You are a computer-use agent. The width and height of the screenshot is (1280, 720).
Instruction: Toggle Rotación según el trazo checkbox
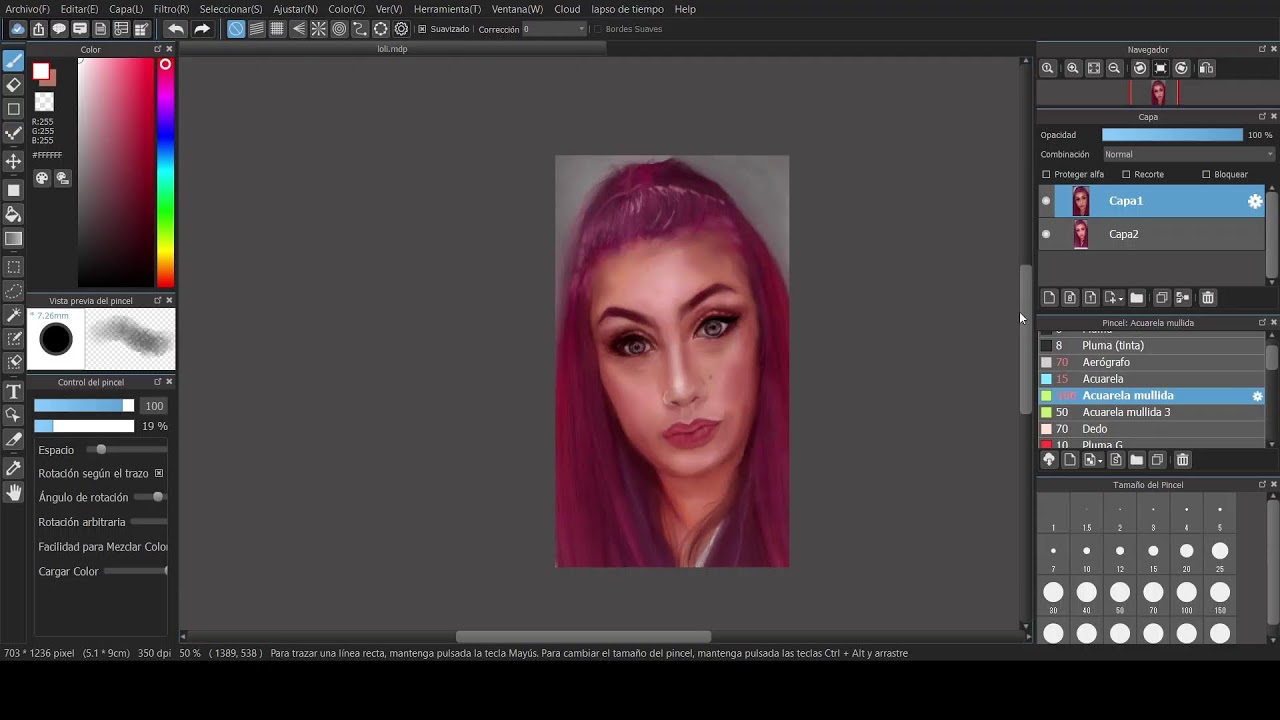coord(158,473)
